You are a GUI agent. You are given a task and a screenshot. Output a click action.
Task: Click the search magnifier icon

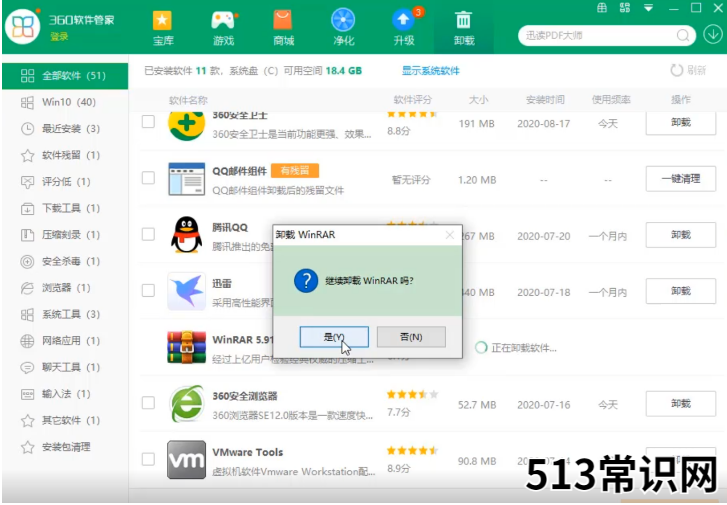click(x=683, y=35)
